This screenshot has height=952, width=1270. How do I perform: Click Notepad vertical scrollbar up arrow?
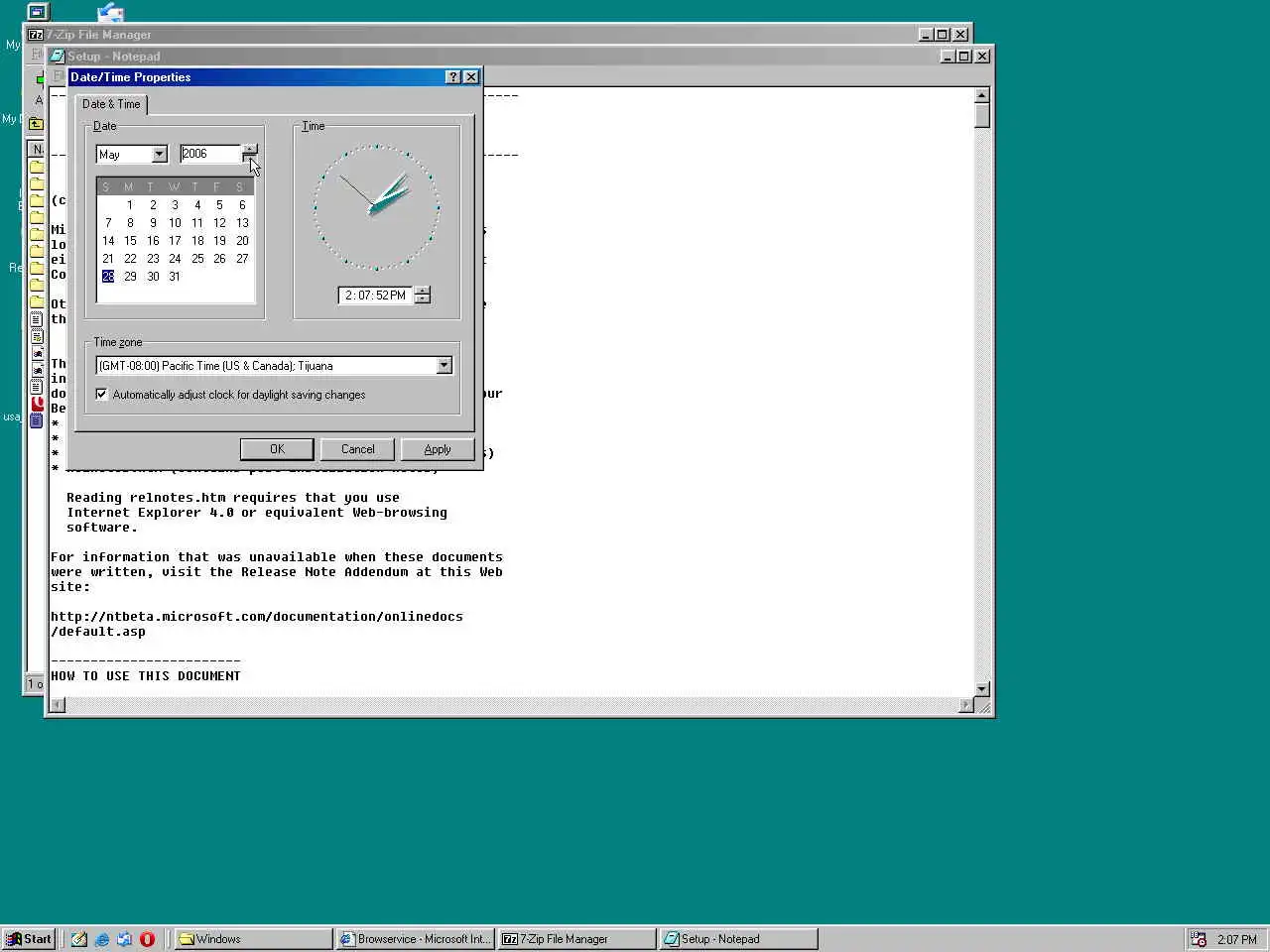[x=982, y=95]
